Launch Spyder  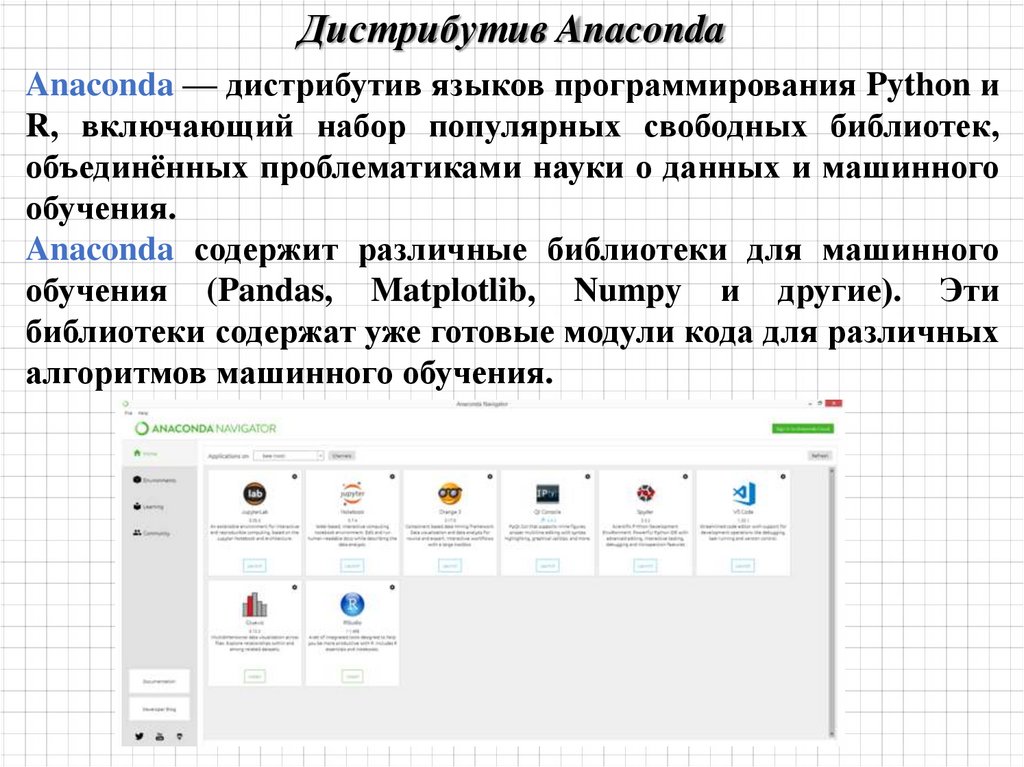coord(645,566)
